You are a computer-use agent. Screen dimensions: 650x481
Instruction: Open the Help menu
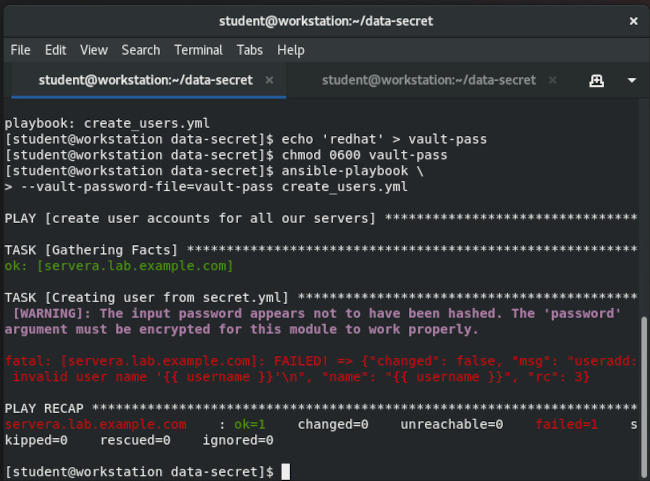click(x=291, y=50)
